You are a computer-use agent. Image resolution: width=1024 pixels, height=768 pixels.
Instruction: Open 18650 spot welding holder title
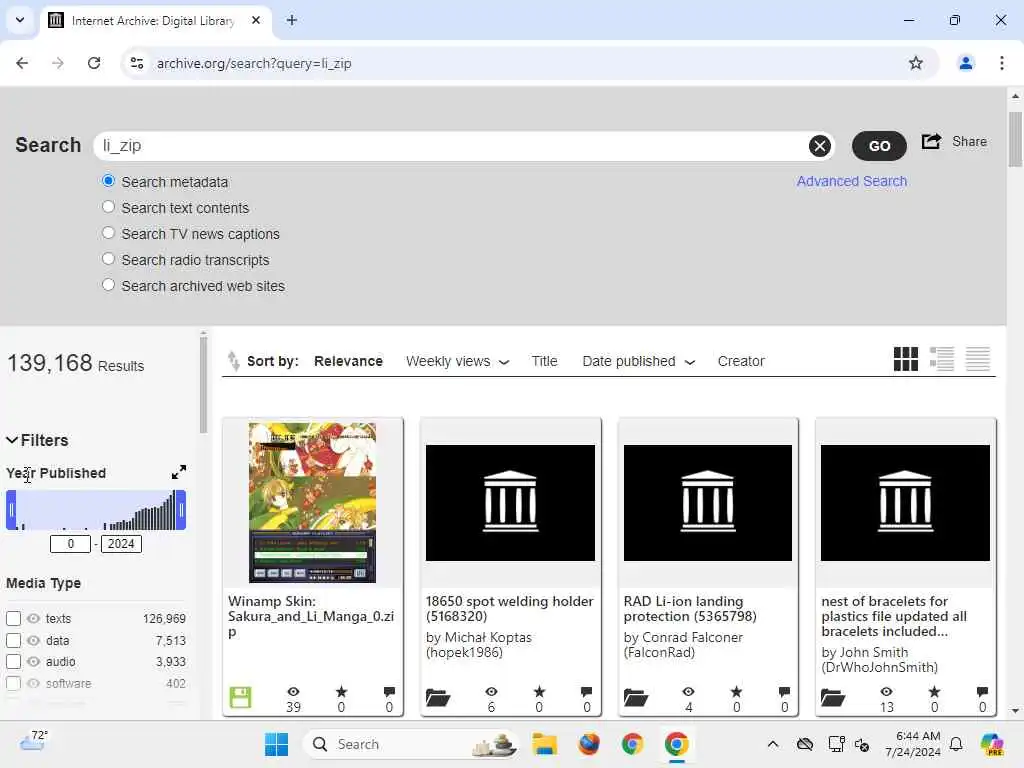coord(509,609)
